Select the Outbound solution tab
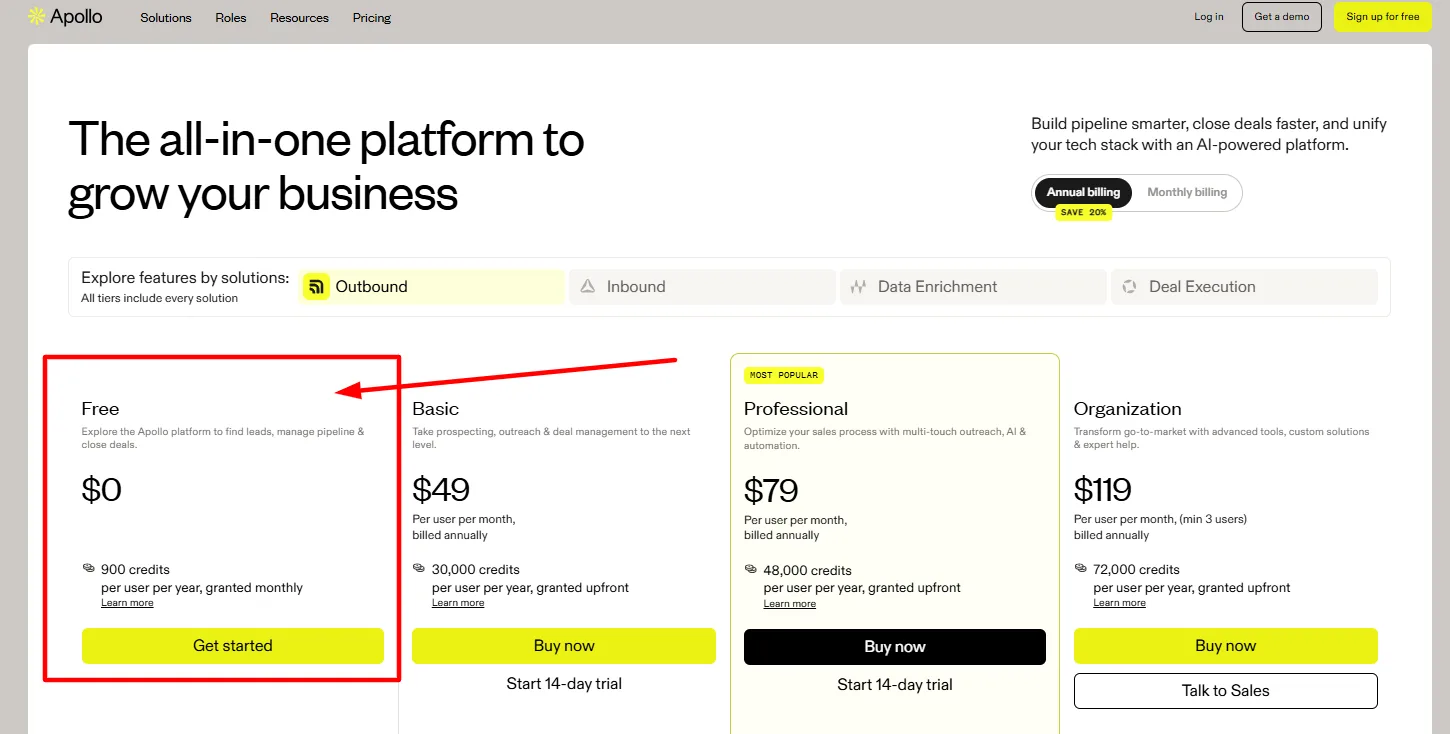1450x734 pixels. coord(431,287)
